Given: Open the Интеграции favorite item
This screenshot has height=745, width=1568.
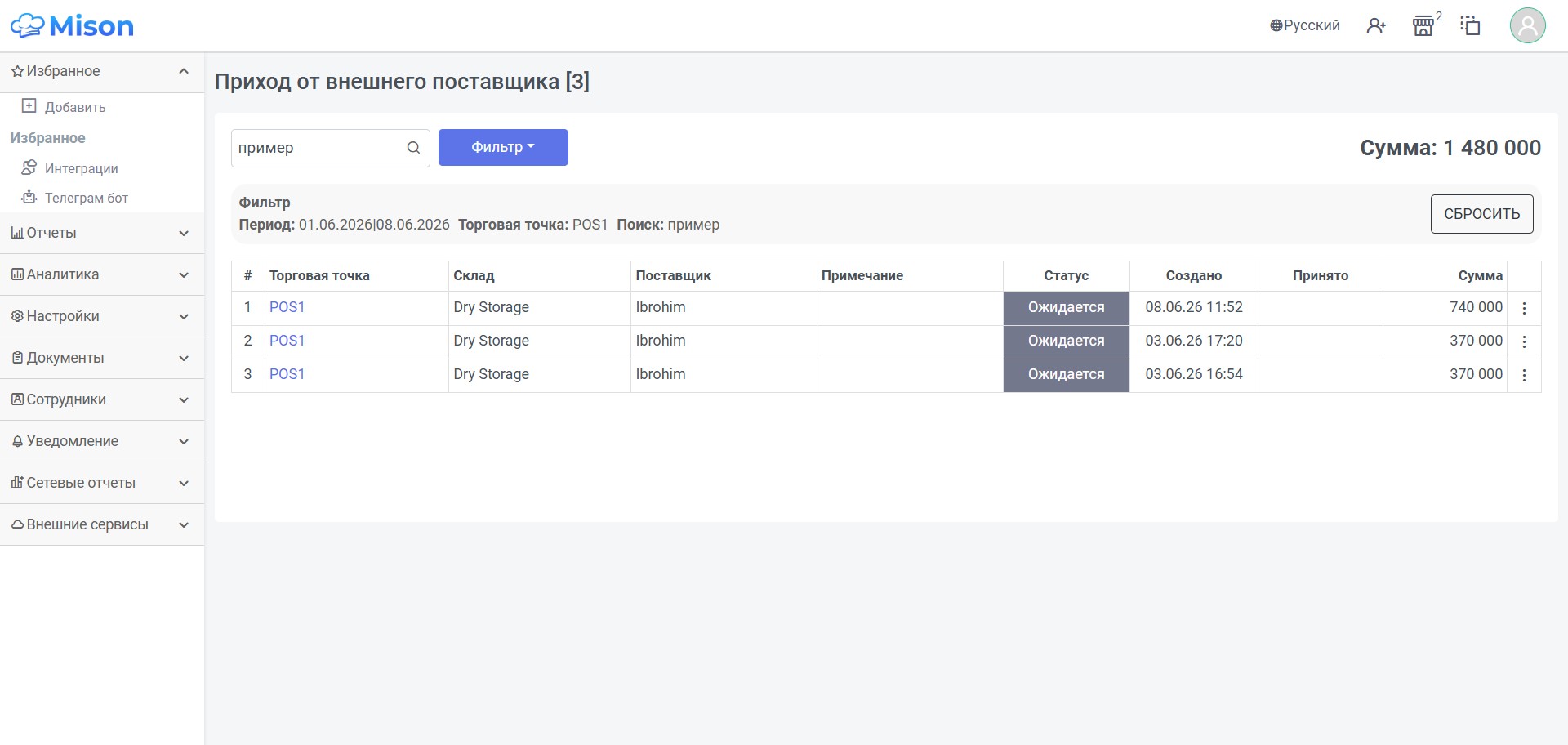Looking at the screenshot, I should (81, 168).
